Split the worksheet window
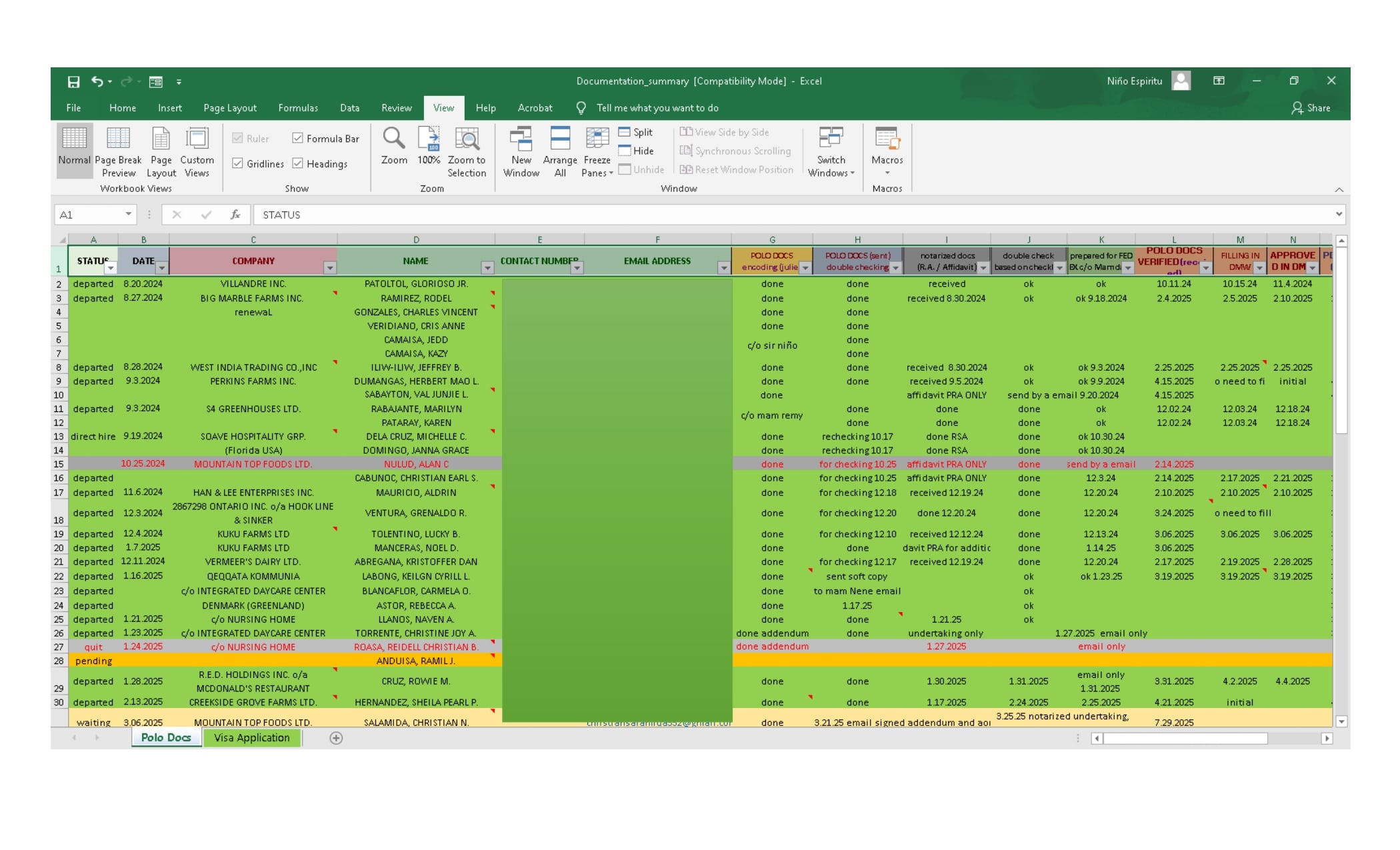This screenshot has height=850, width=1400. 635,132
